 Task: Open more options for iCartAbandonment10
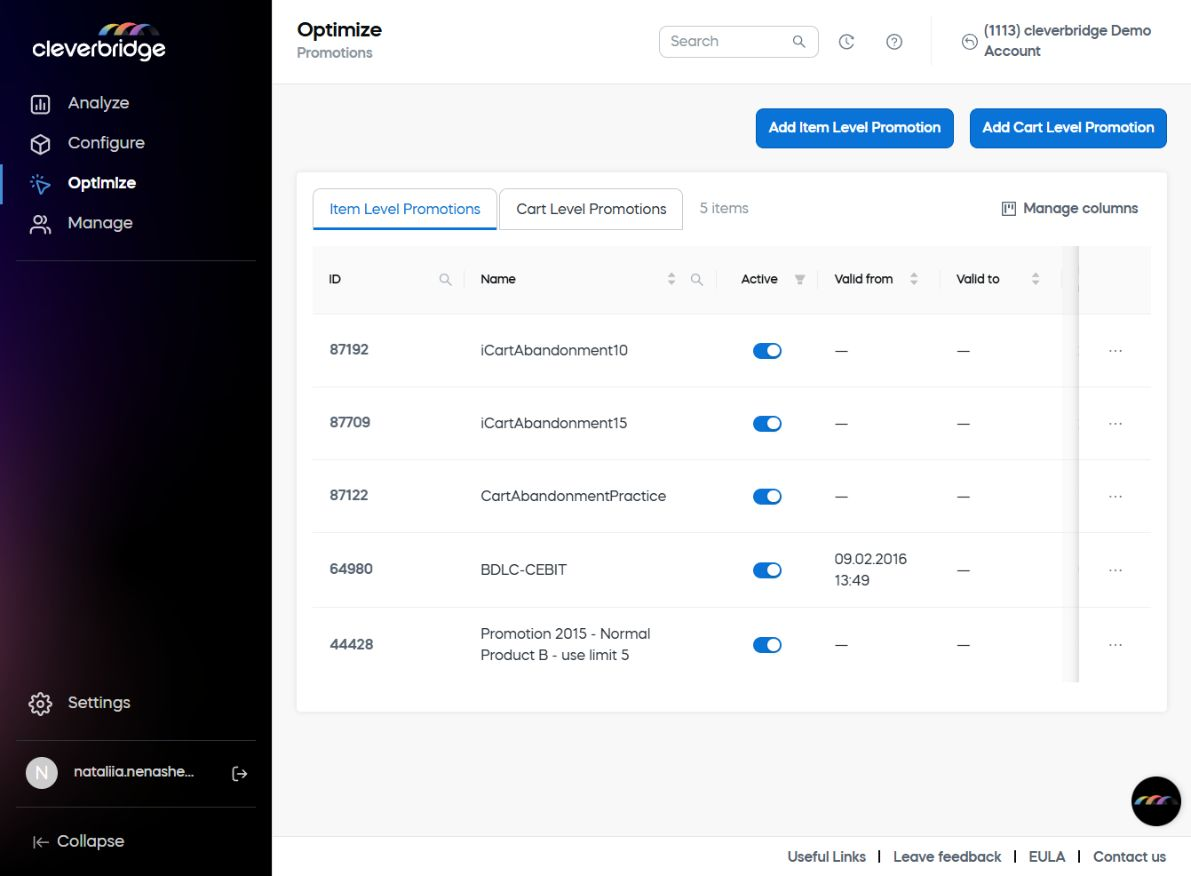(x=1115, y=351)
